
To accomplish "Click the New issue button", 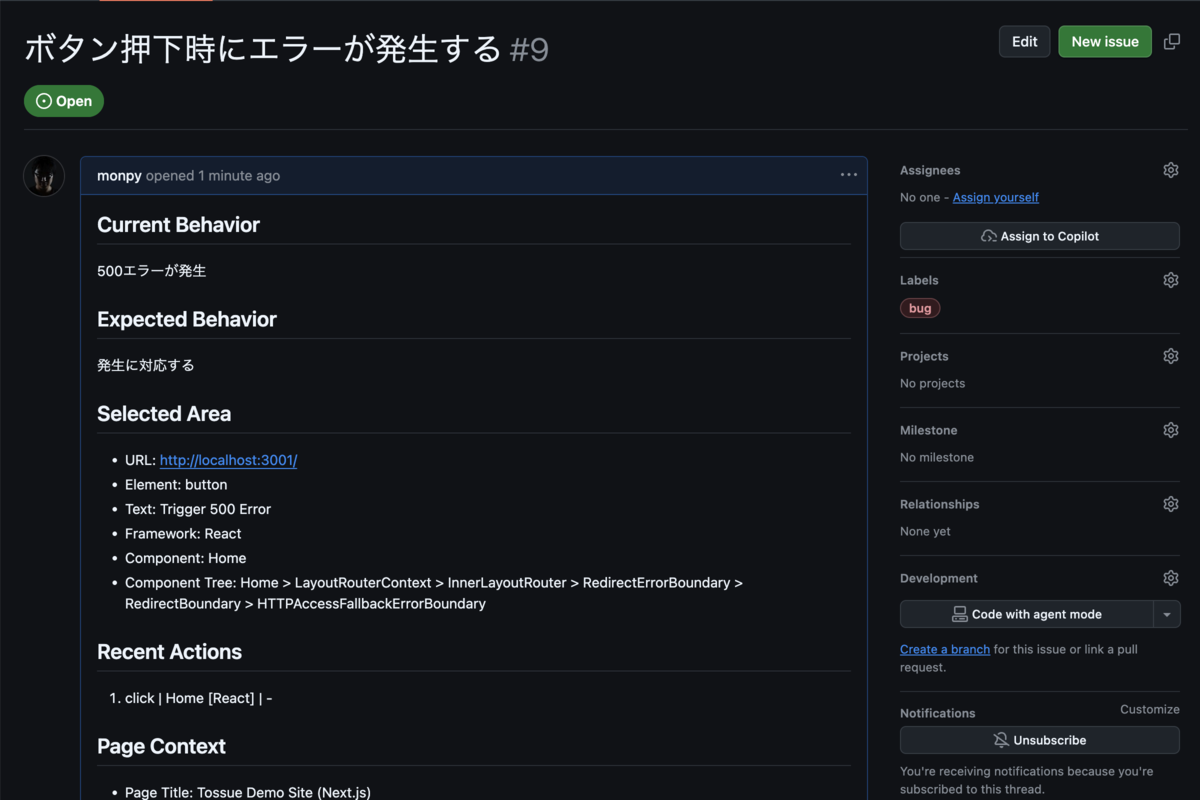I will (1105, 41).
